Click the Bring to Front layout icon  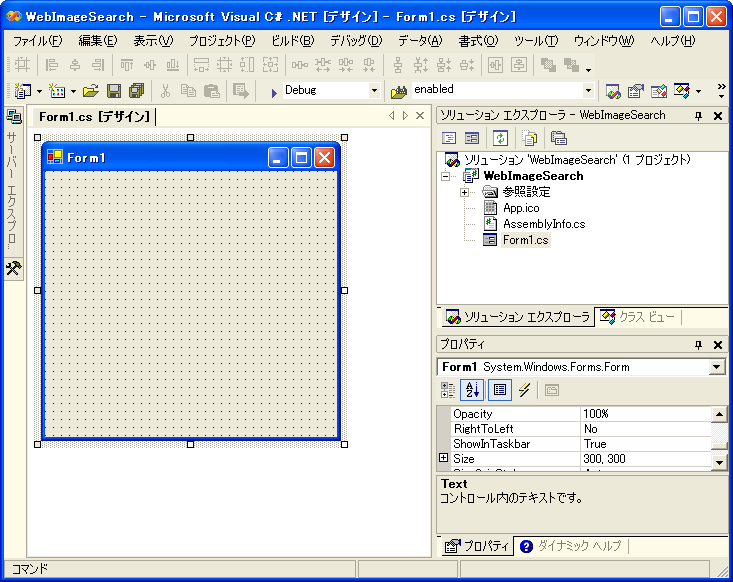point(548,65)
